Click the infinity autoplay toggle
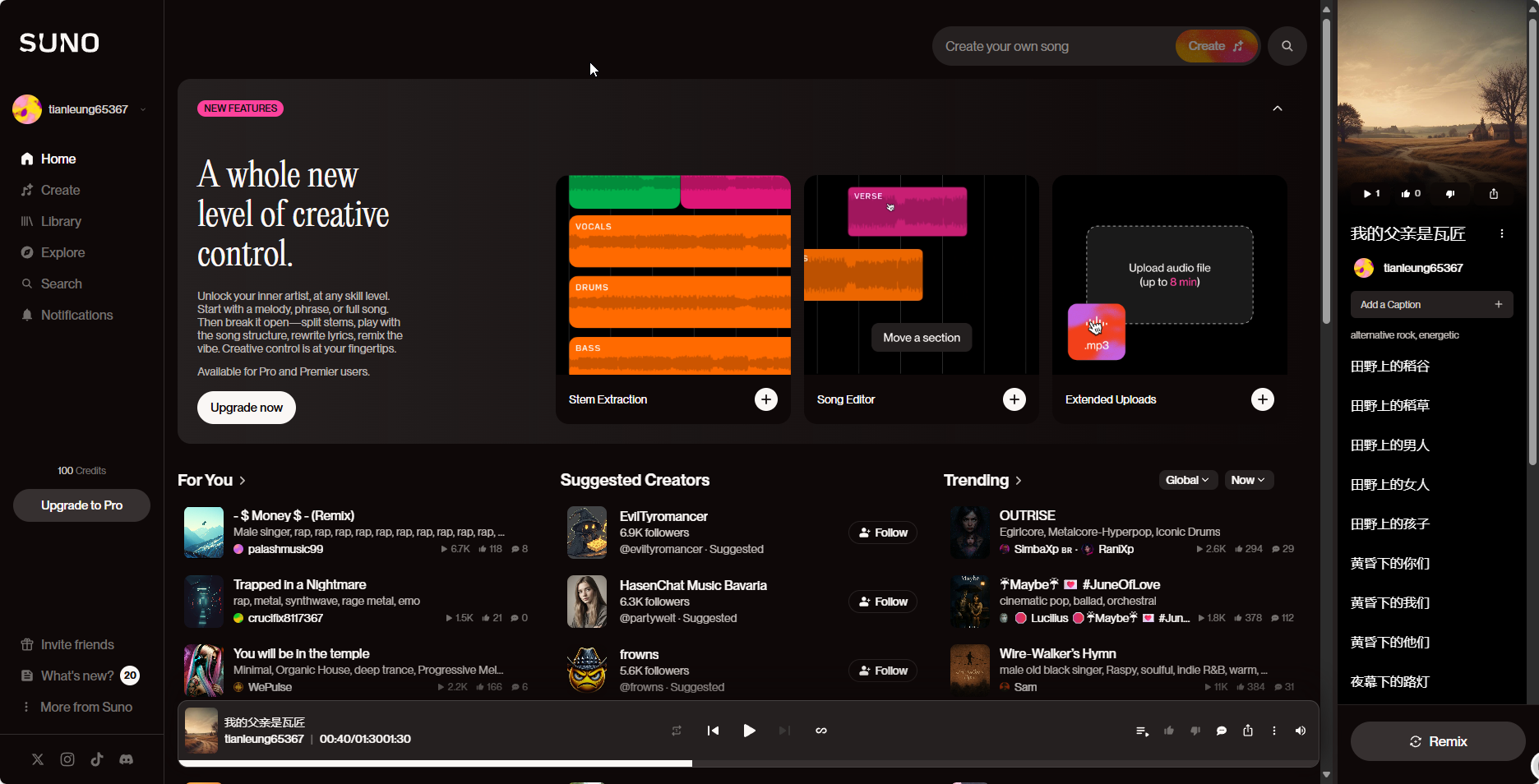The width and height of the screenshot is (1539, 784). [821, 731]
